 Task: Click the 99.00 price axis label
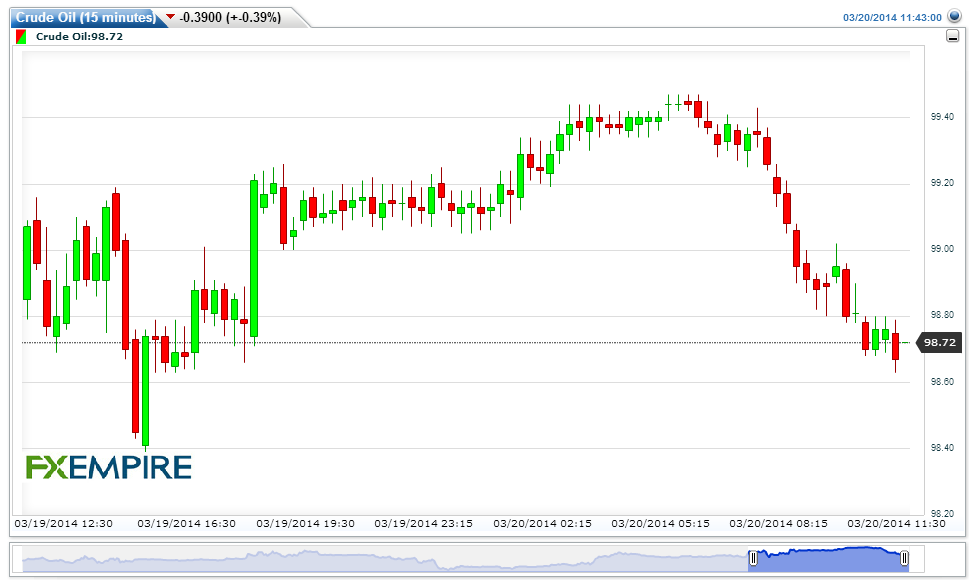(942, 249)
